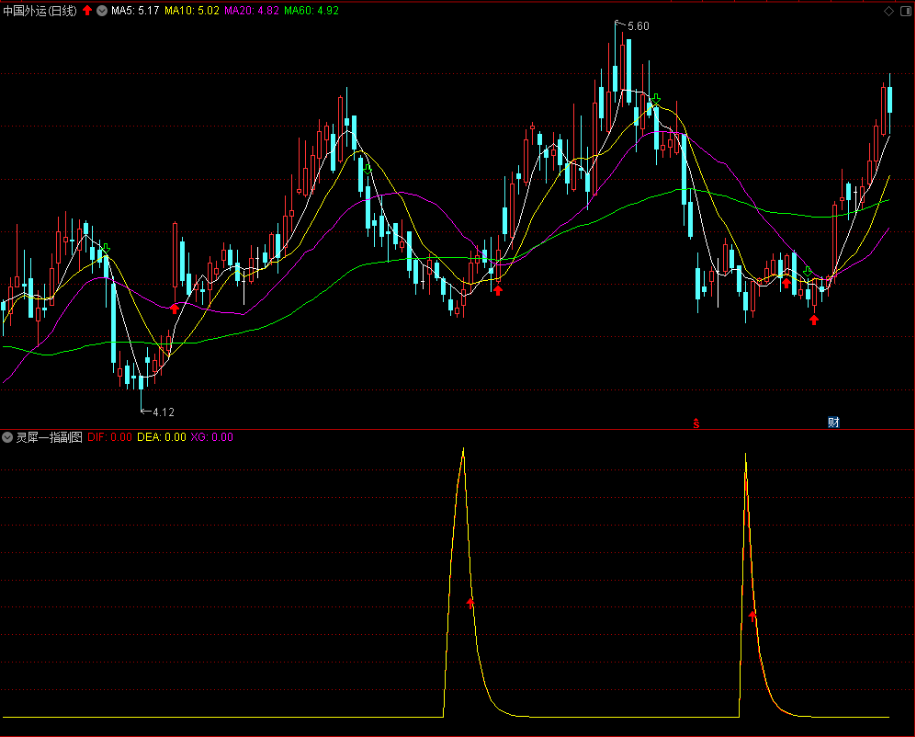The width and height of the screenshot is (915, 737).
Task: Click the red arrow on second indicator peak
Action: coord(752,615)
